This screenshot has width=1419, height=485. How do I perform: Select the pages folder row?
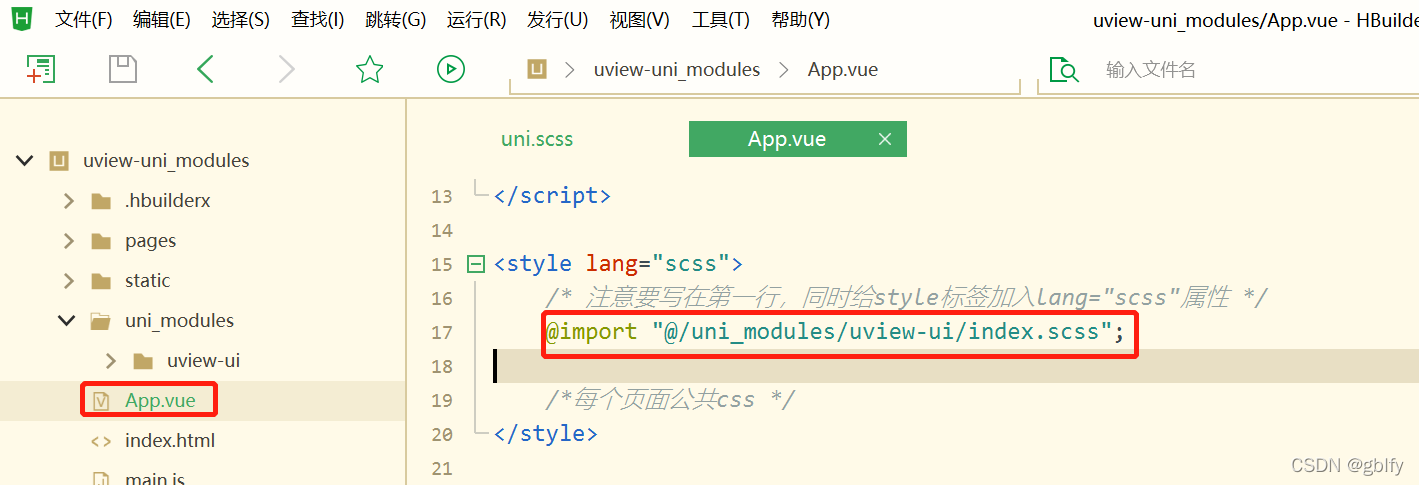tap(202, 241)
